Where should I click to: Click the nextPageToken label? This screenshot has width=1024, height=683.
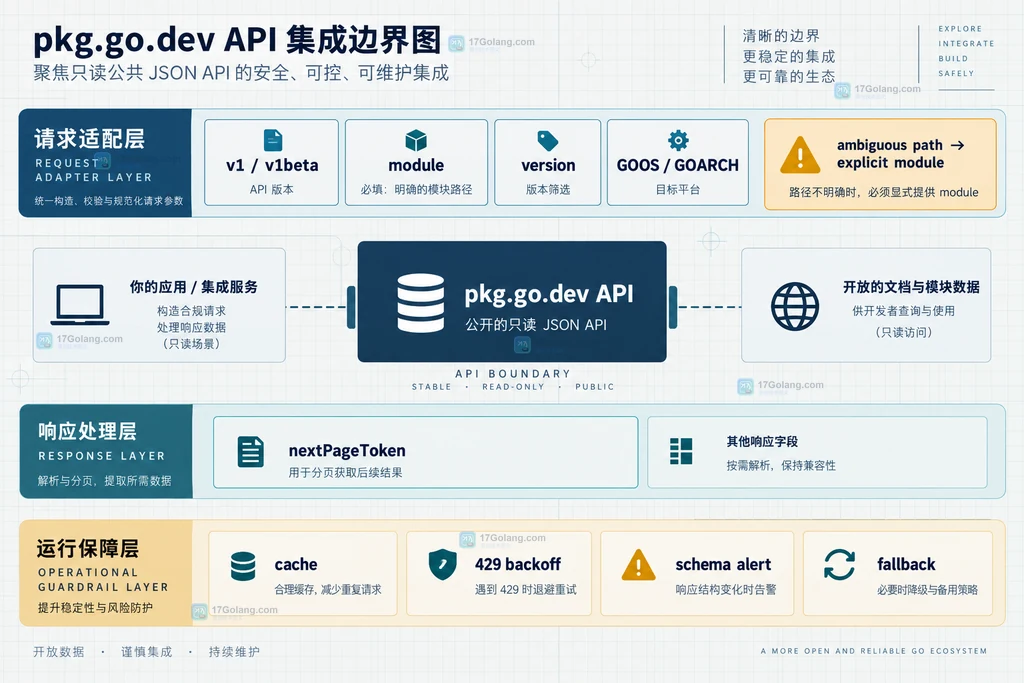pos(347,451)
